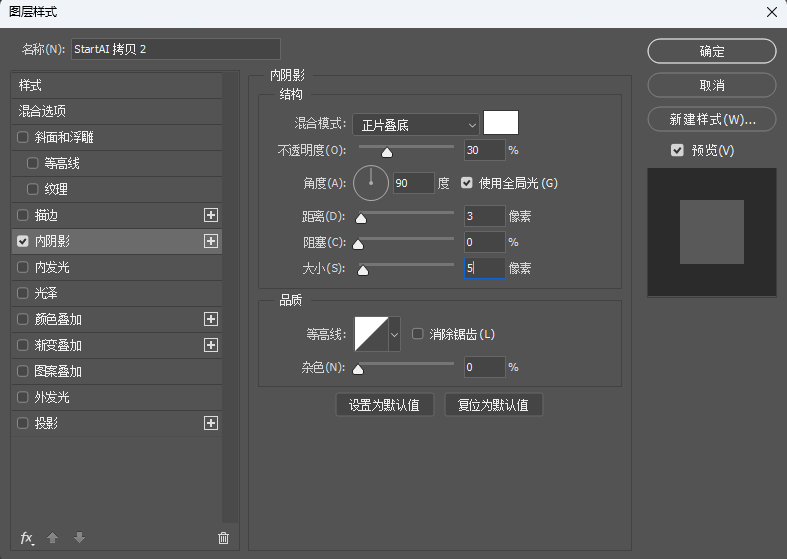The image size is (787, 559).
Task: Enable the 消除锯齿 checkbox
Action: click(x=418, y=334)
